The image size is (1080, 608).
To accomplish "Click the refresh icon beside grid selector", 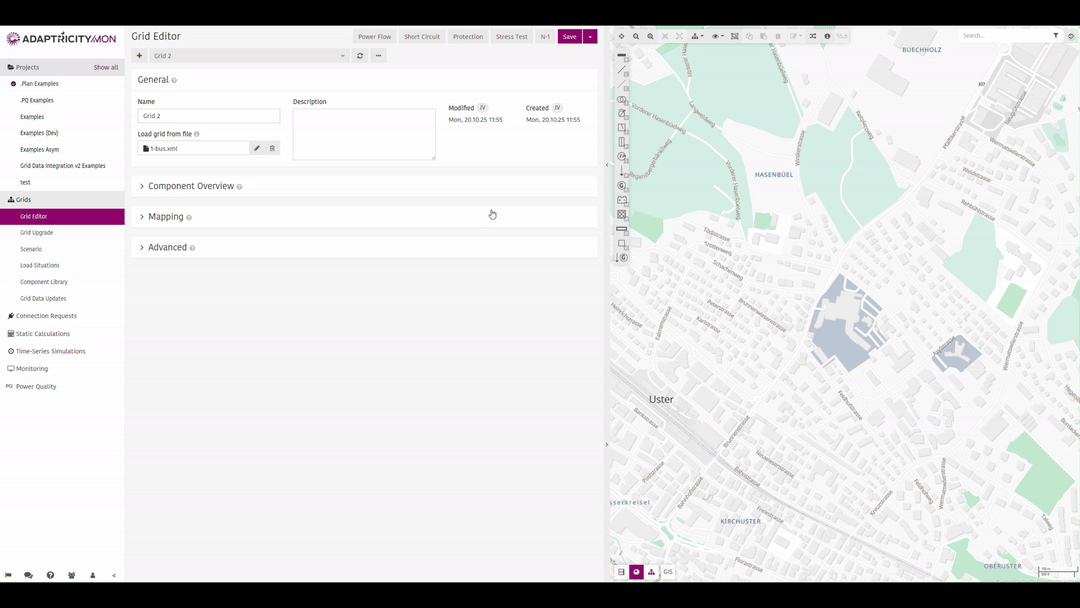I will (360, 56).
